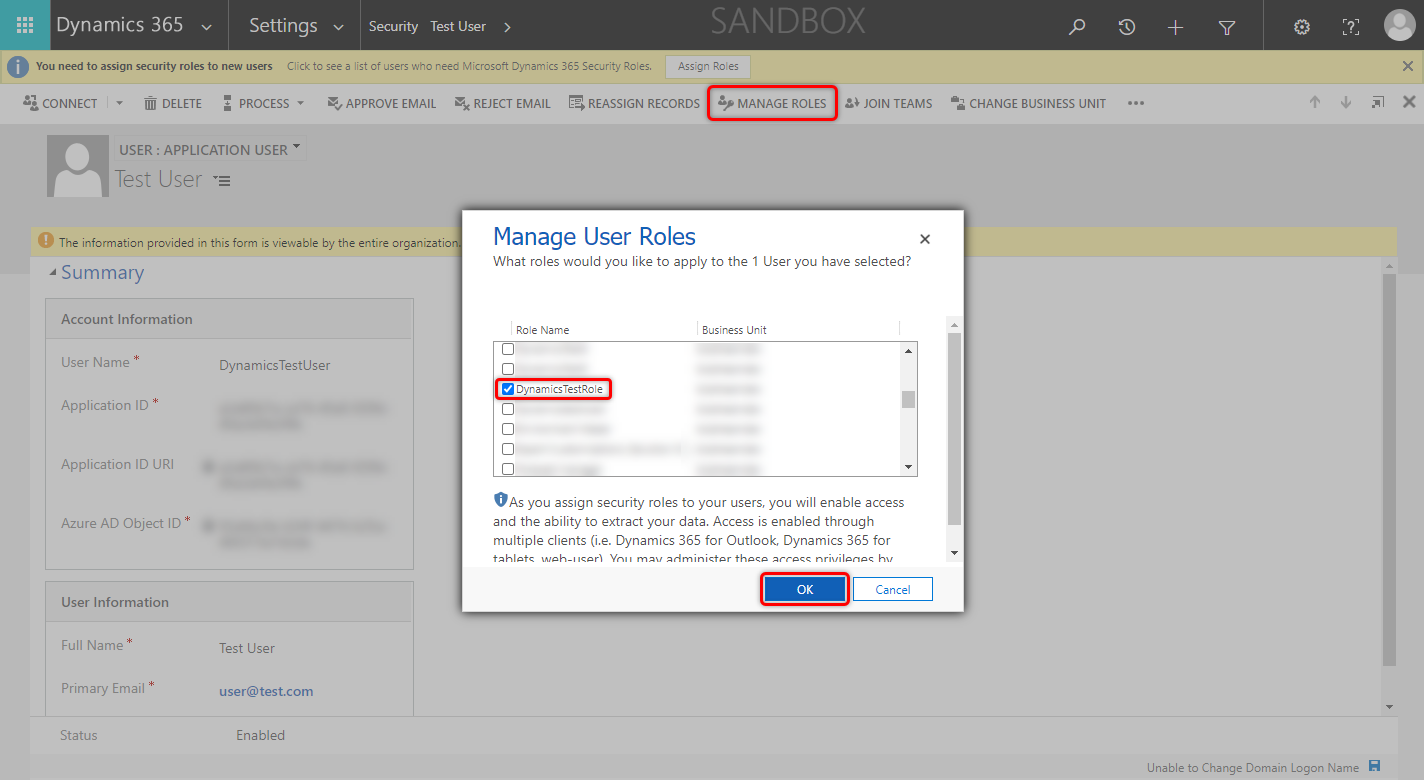
Task: Click MANAGE ROLES command
Action: [x=772, y=103]
